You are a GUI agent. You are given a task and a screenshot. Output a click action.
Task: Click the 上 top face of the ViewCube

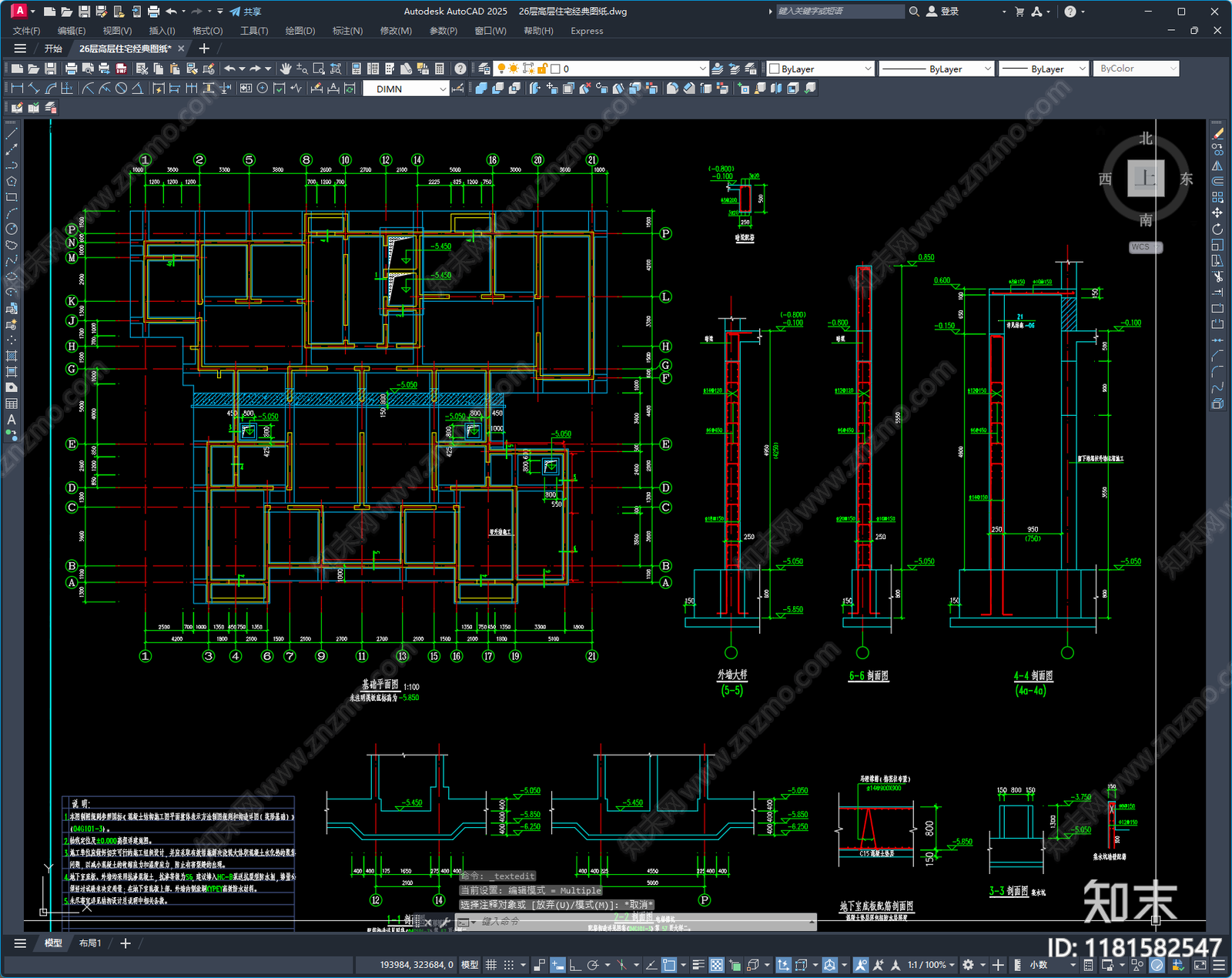tap(1146, 179)
